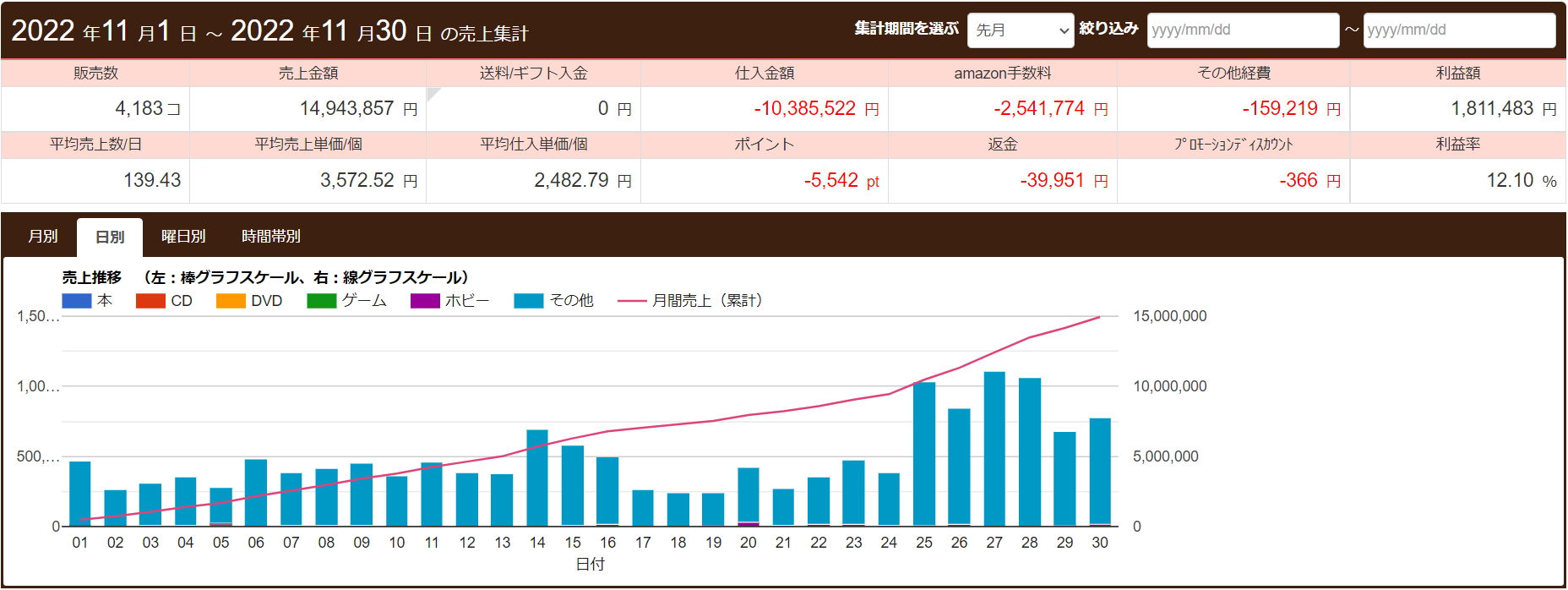Click the start date filter field
Screen dimensions: 1568x590
tap(1242, 30)
